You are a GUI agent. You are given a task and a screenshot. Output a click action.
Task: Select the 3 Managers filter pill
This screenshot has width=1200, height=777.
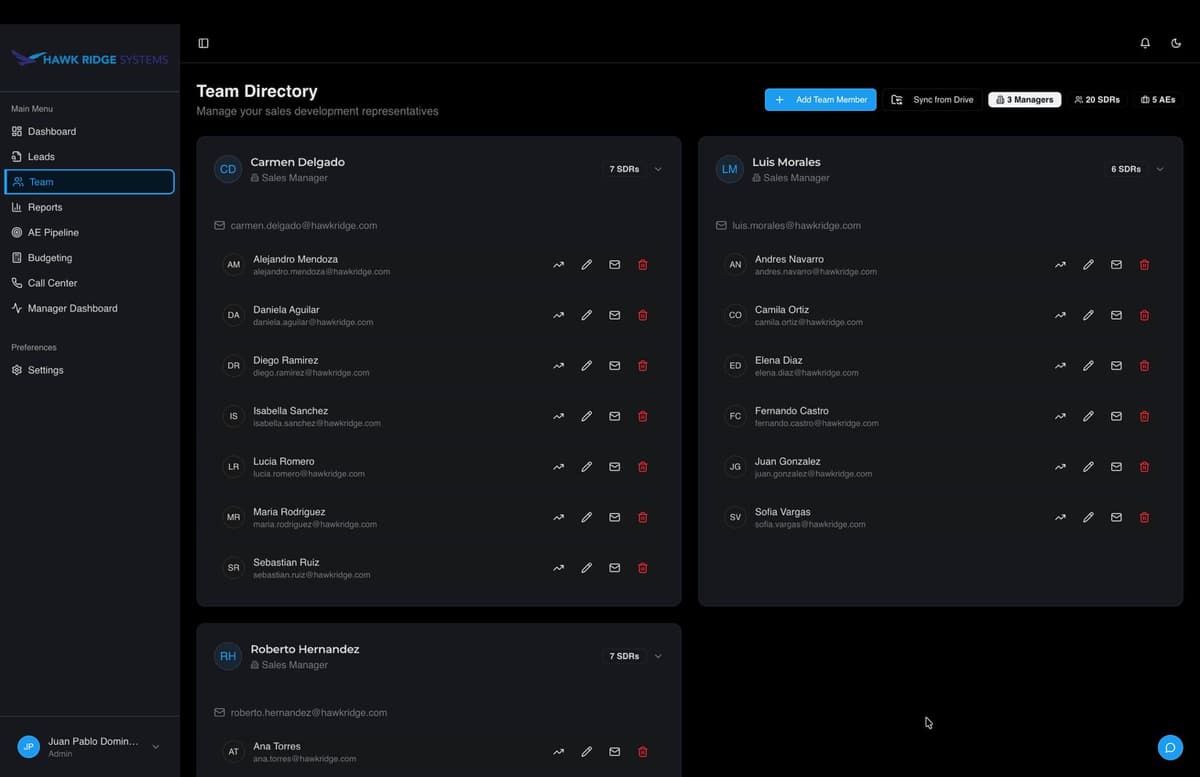(x=1024, y=99)
